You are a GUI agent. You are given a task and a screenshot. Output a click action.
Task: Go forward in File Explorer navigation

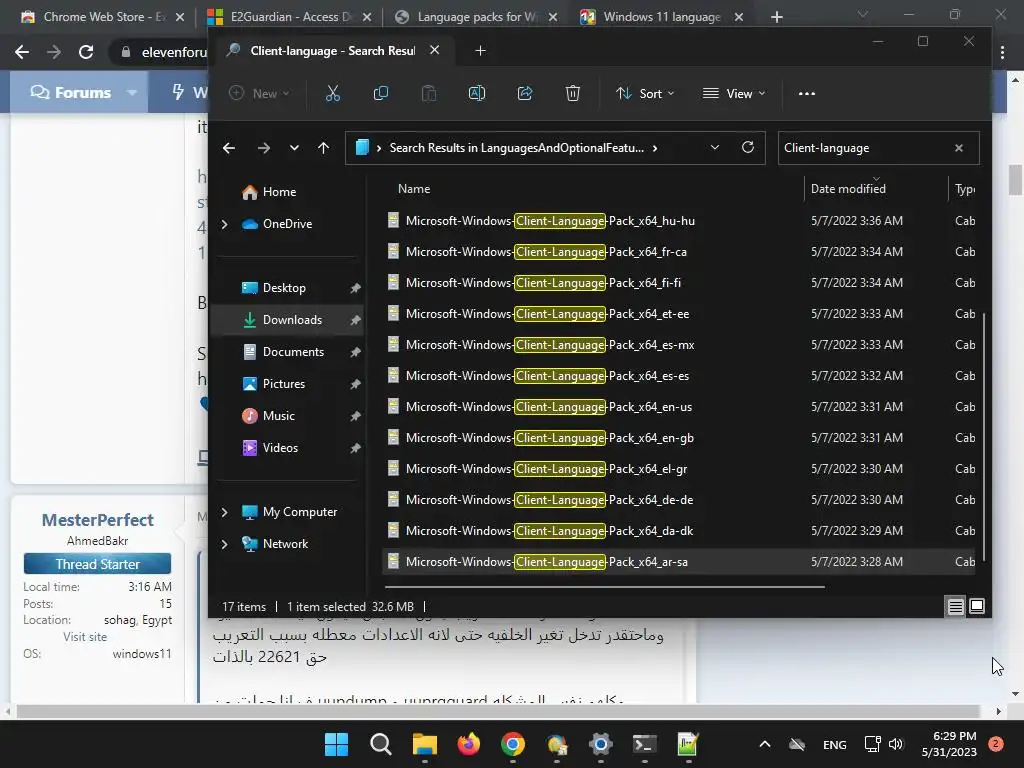click(x=264, y=148)
